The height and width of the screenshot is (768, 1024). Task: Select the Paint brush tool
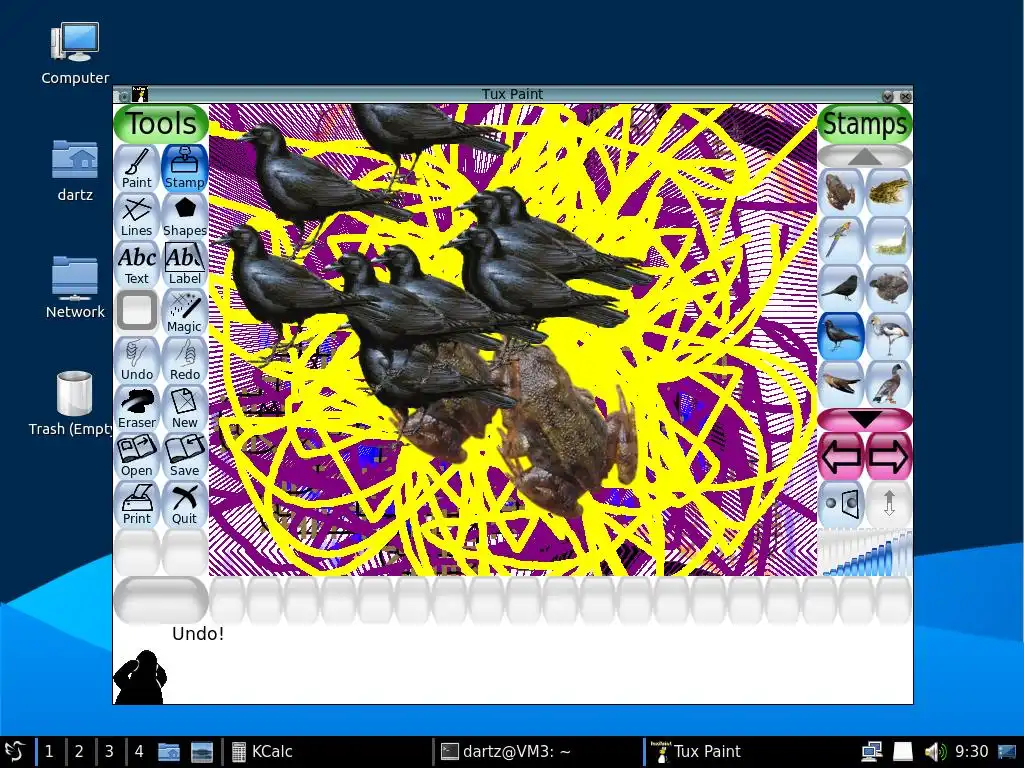(136, 168)
